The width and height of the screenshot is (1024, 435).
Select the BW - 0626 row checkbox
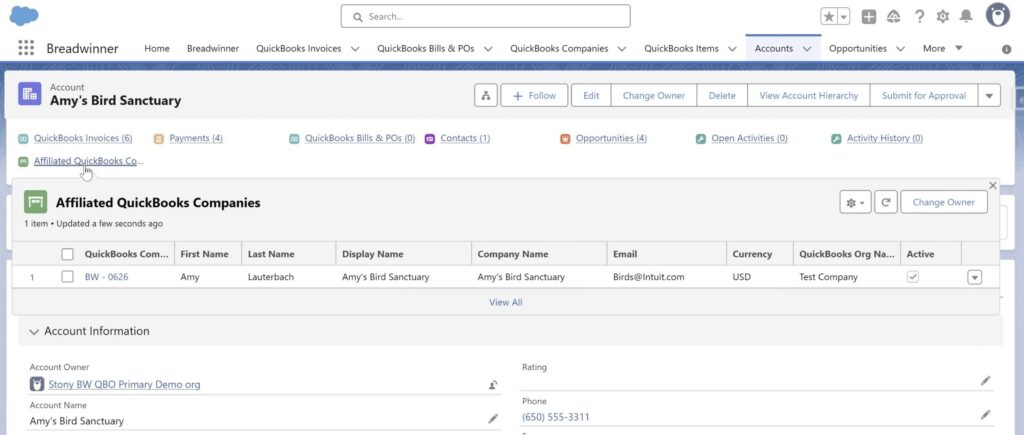tap(67, 277)
